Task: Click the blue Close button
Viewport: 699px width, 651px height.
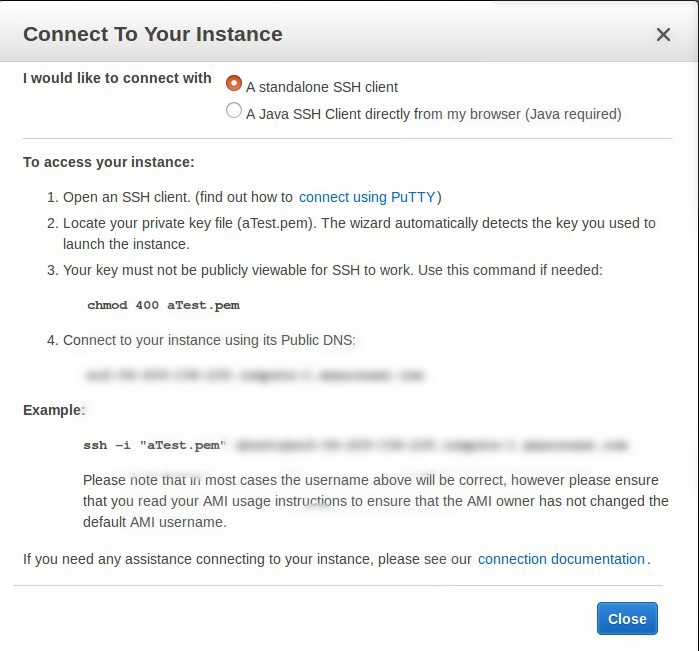Action: coord(627,618)
